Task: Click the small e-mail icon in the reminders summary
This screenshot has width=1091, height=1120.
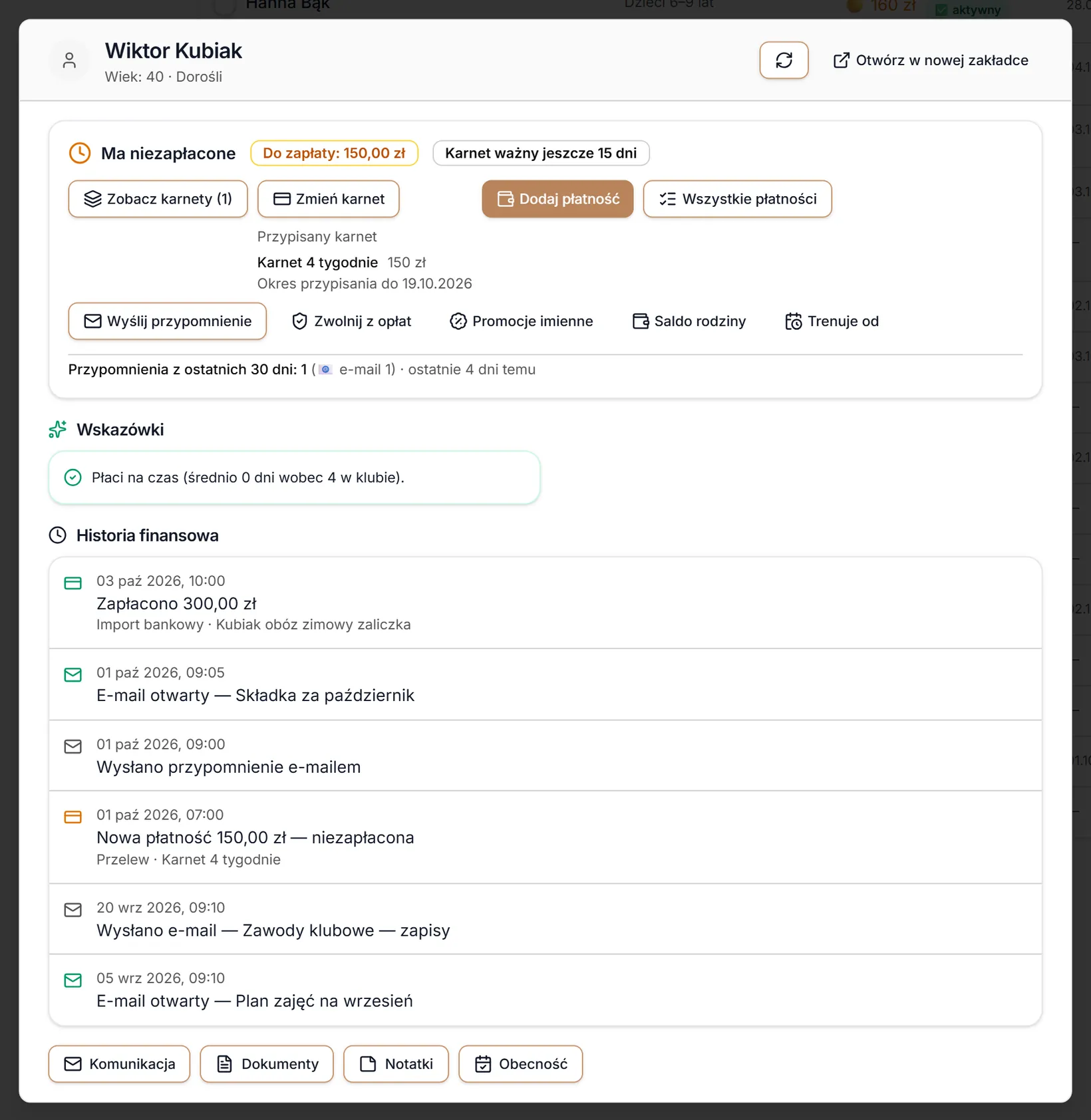Action: coord(325,370)
